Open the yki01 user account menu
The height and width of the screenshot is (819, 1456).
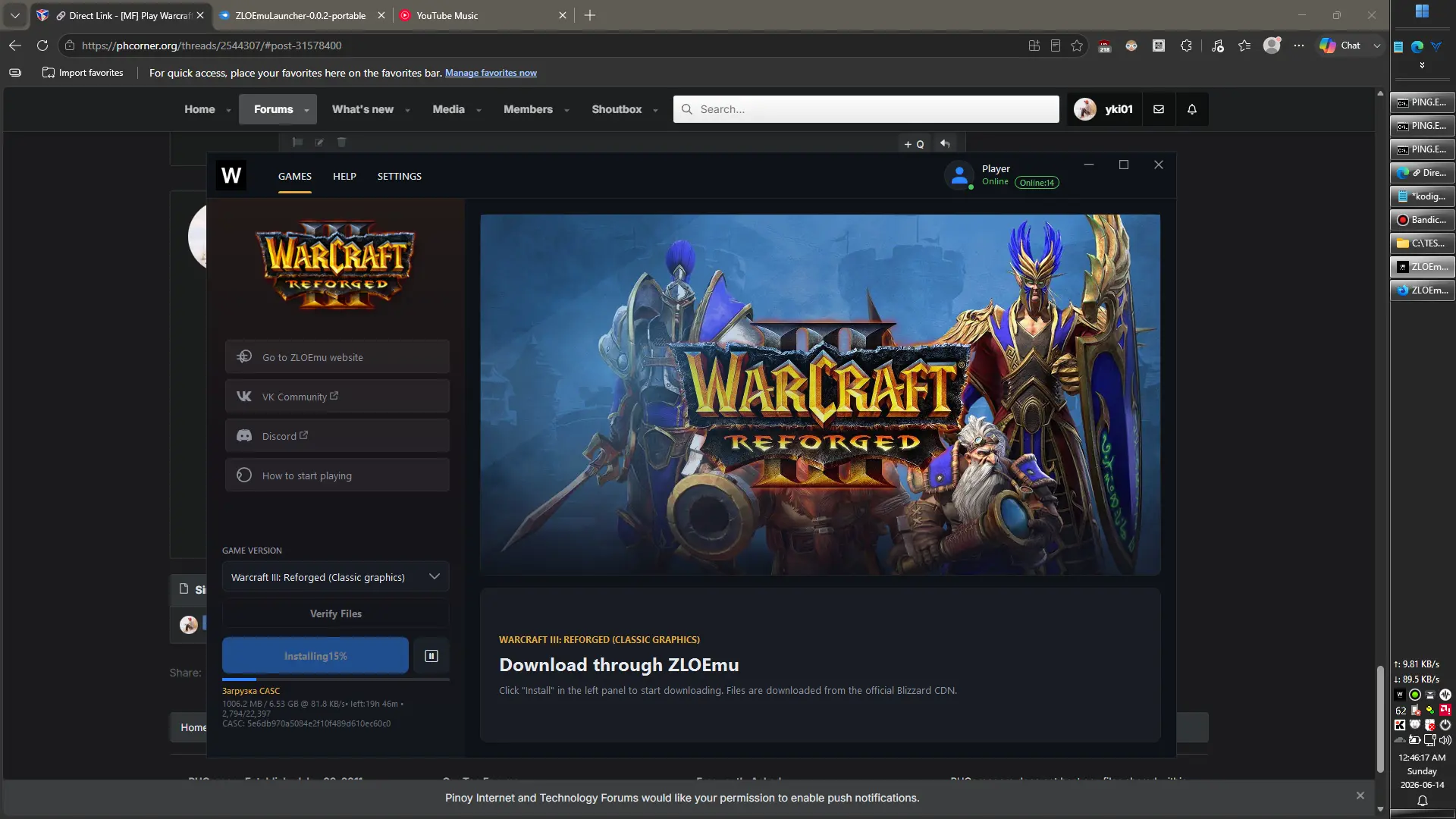click(1104, 109)
